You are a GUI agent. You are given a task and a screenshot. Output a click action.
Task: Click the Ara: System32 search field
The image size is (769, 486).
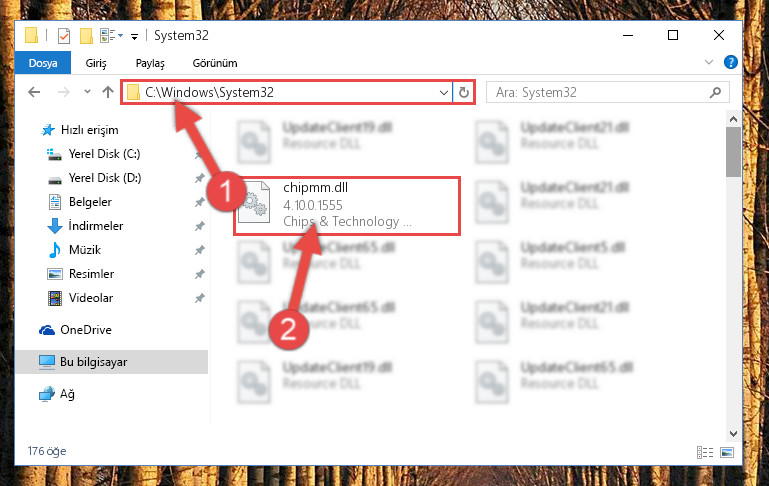click(601, 92)
